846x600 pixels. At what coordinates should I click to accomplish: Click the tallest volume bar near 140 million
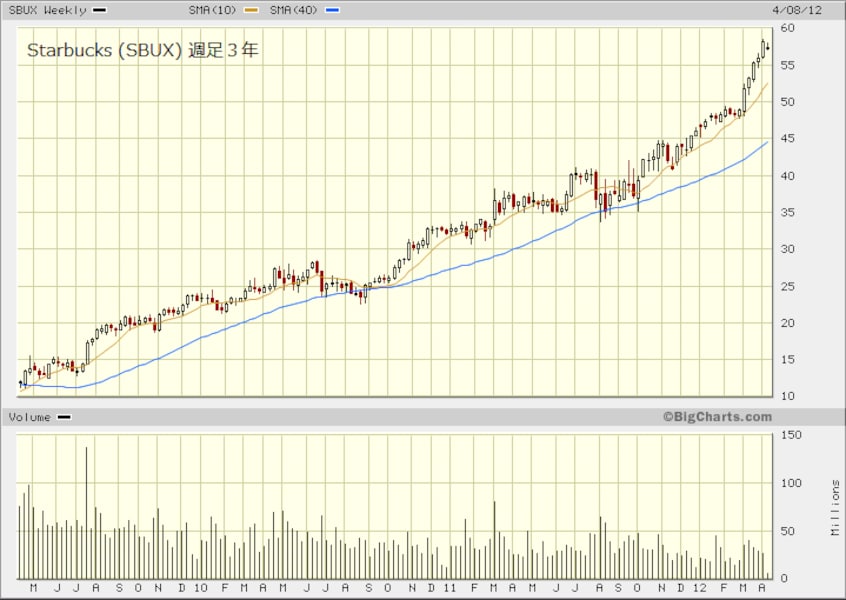[86, 513]
